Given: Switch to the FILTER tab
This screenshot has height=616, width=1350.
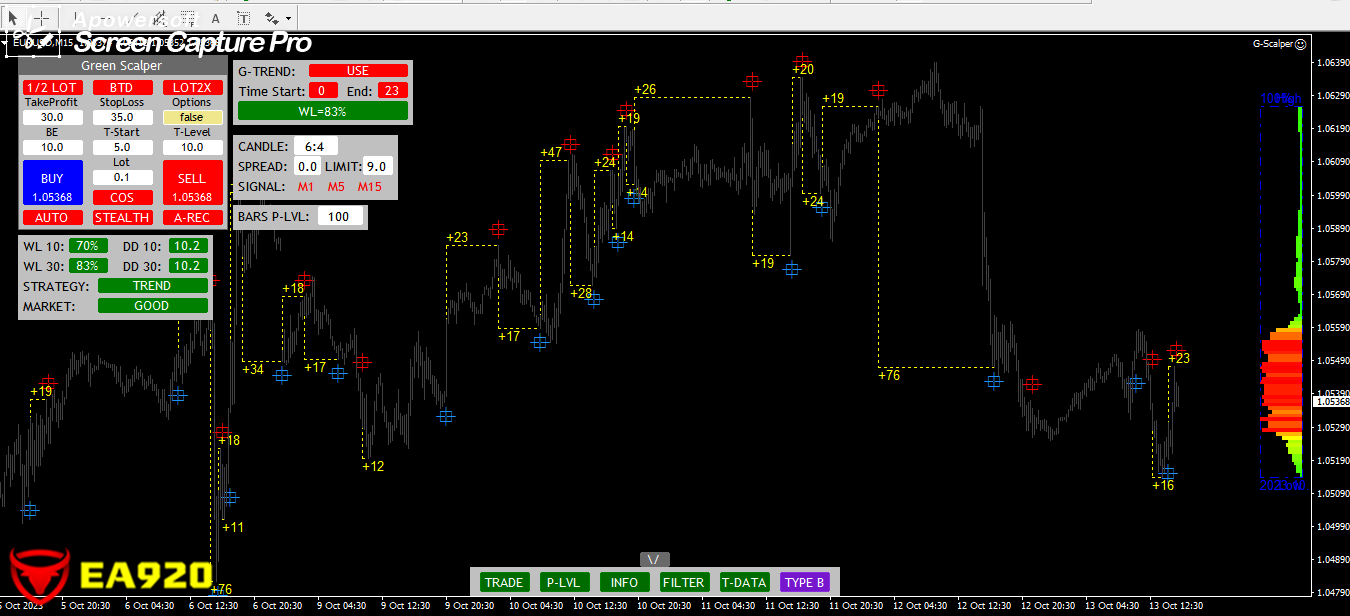Looking at the screenshot, I should coord(684,583).
